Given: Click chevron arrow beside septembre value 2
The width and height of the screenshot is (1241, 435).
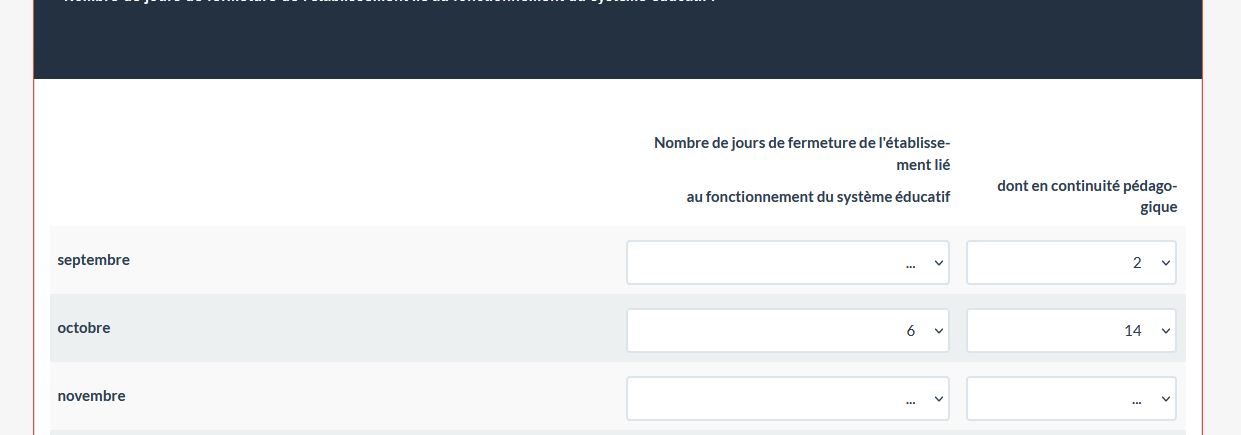Looking at the screenshot, I should pyautogui.click(x=1165, y=263).
